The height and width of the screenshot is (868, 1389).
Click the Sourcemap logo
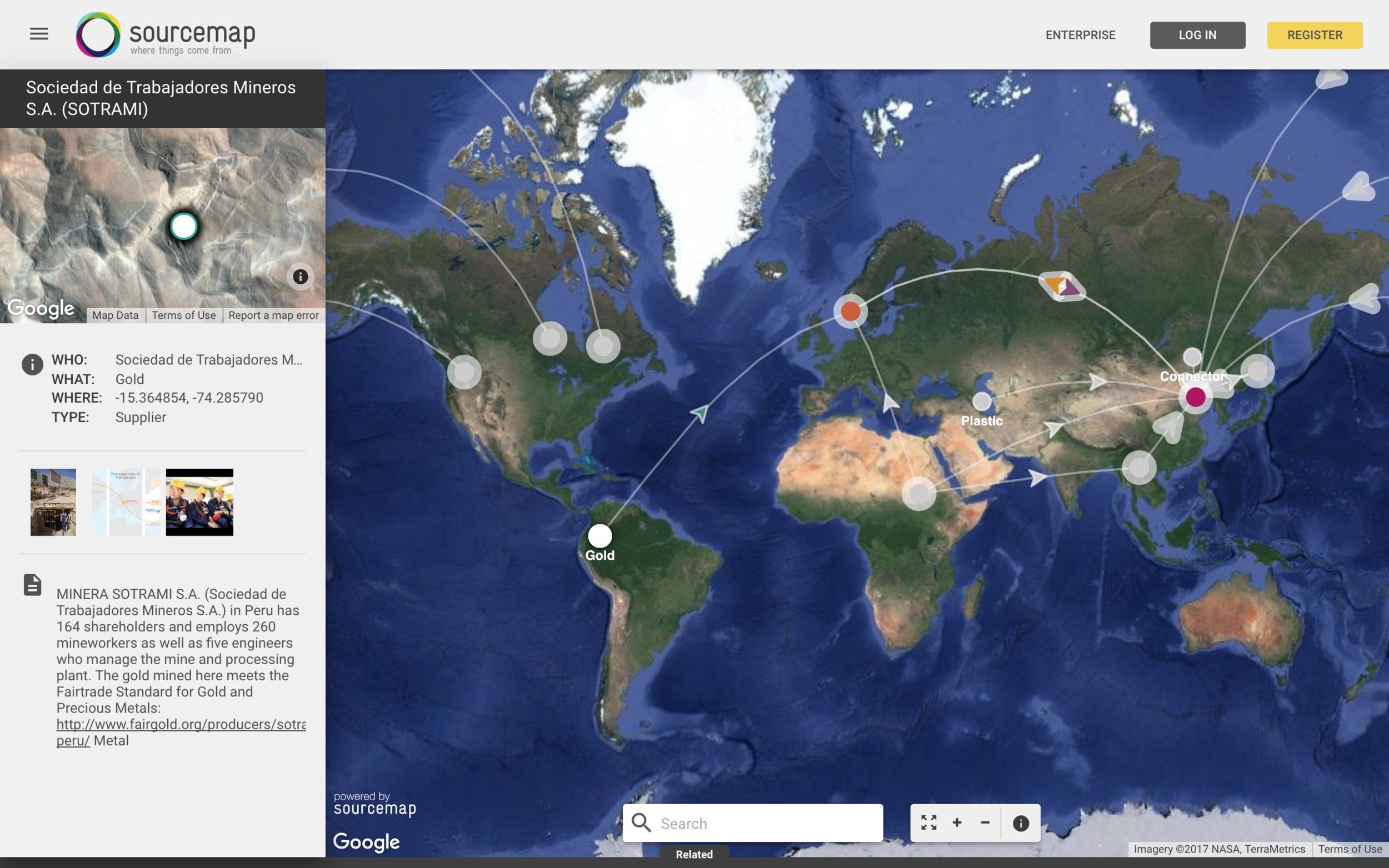[x=166, y=34]
